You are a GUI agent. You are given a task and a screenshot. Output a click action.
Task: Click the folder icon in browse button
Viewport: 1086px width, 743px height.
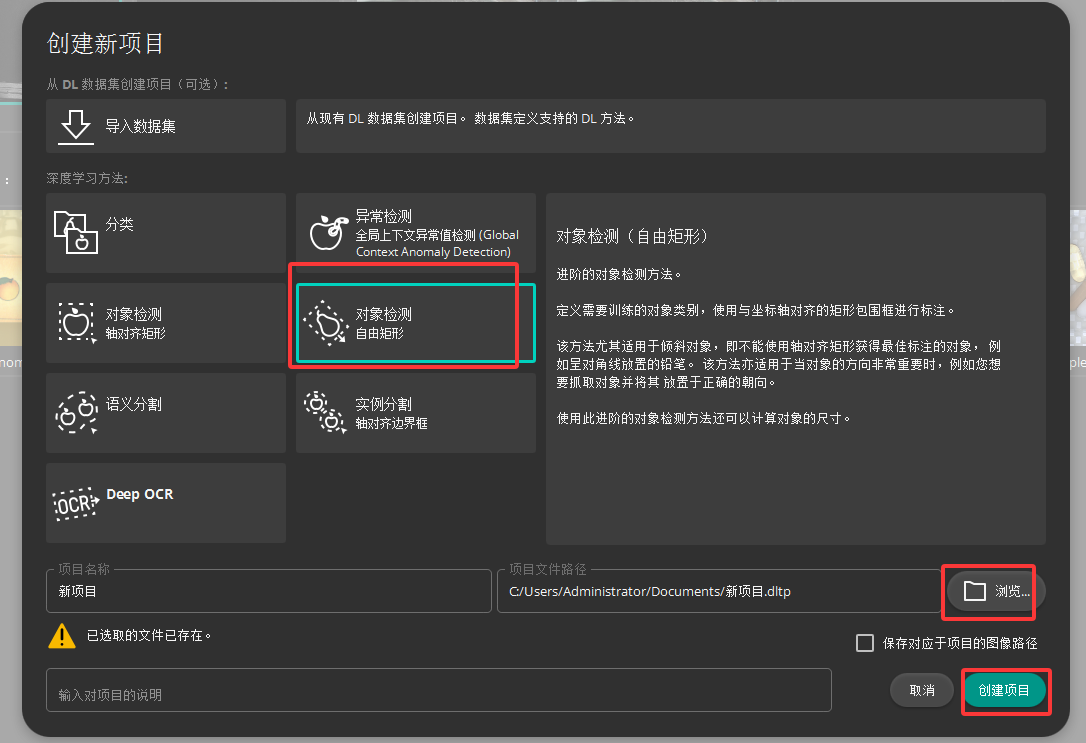[974, 591]
